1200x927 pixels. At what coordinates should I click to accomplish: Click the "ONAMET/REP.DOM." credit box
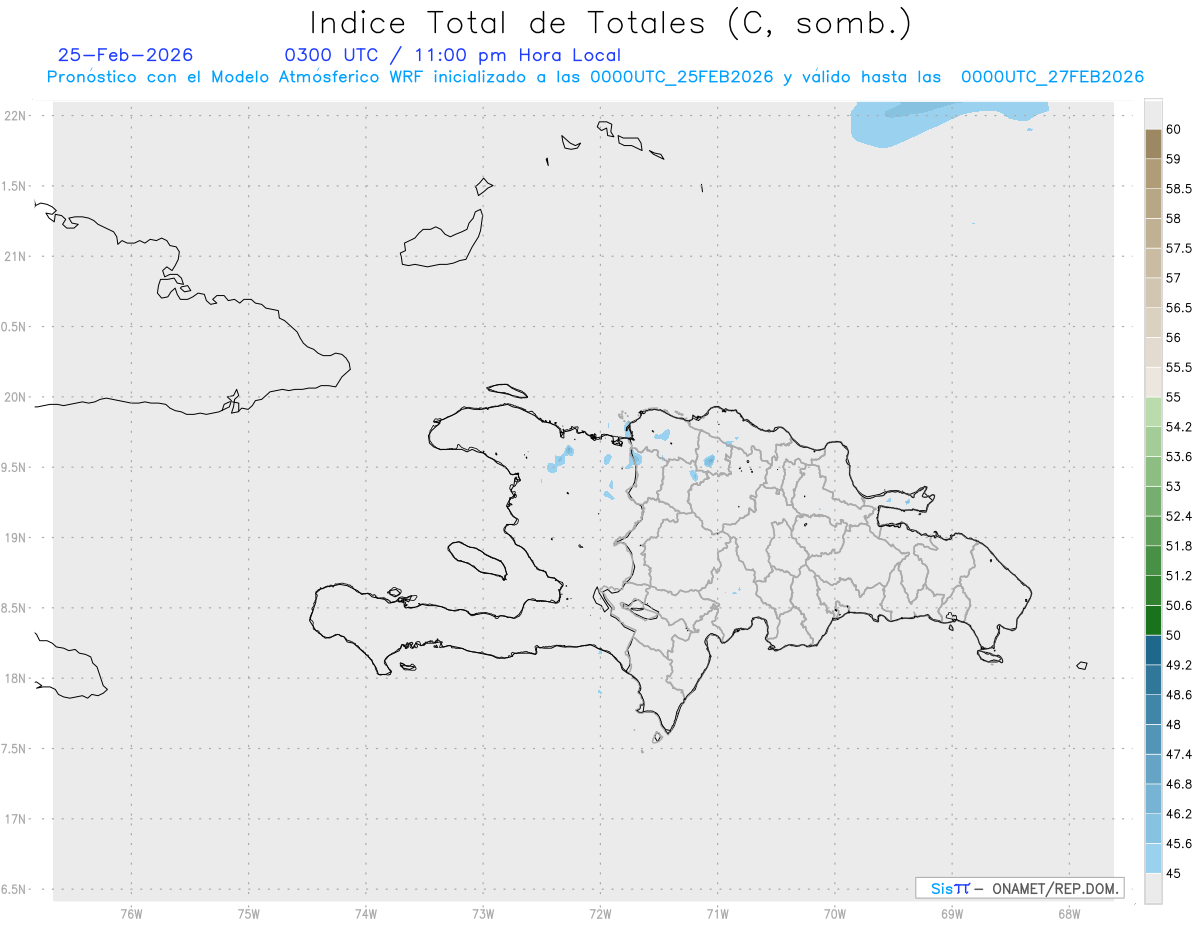pos(1020,888)
